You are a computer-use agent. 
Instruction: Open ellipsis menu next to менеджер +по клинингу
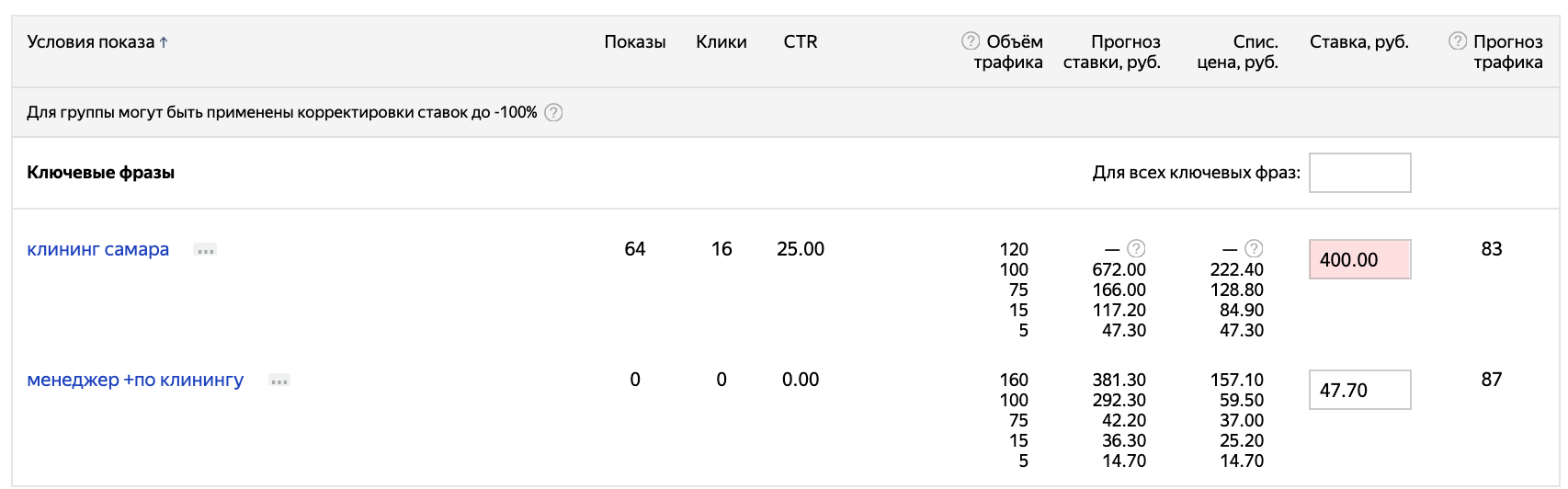tap(279, 381)
